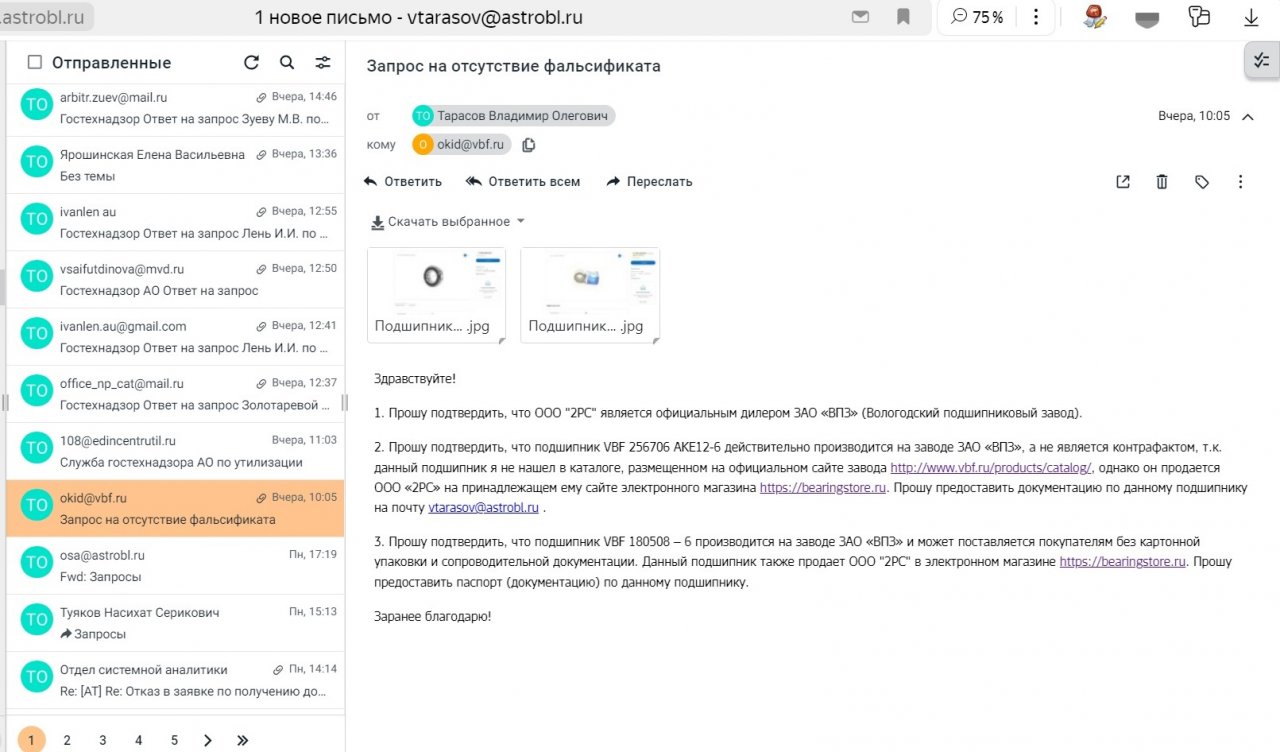
Task: Open search in the mail folder
Action: pos(287,63)
